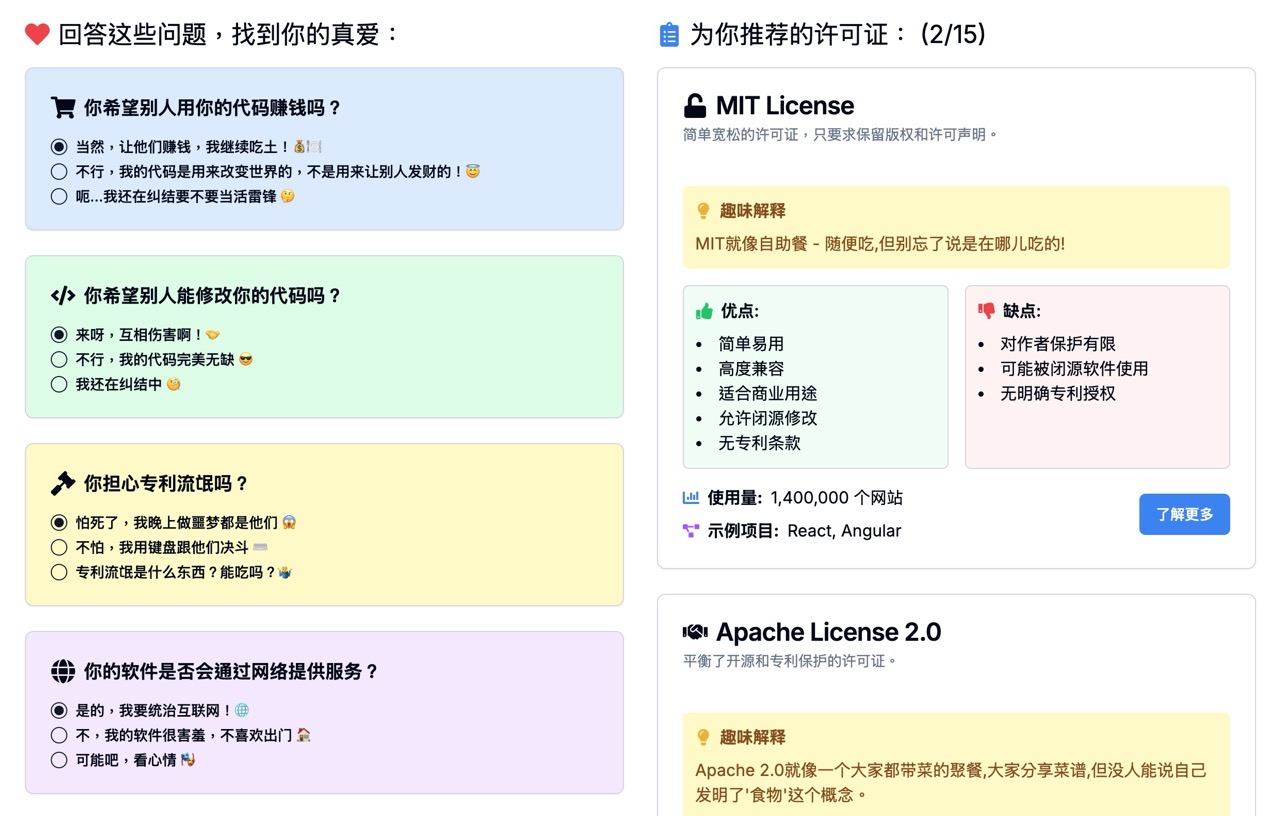Image resolution: width=1280 pixels, height=816 pixels.
Task: Click the advantage item 适合商业用途
Action: pyautogui.click(x=768, y=394)
